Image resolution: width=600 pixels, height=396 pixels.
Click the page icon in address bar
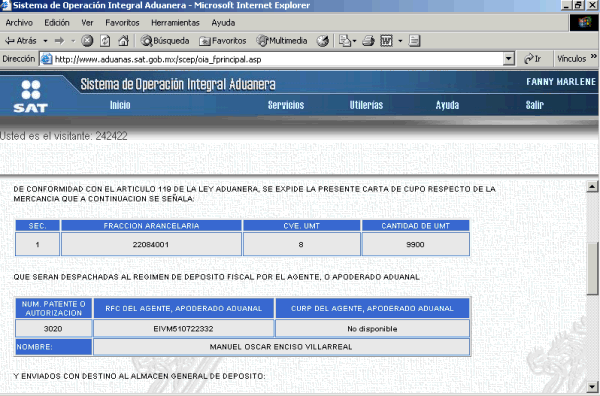47,59
